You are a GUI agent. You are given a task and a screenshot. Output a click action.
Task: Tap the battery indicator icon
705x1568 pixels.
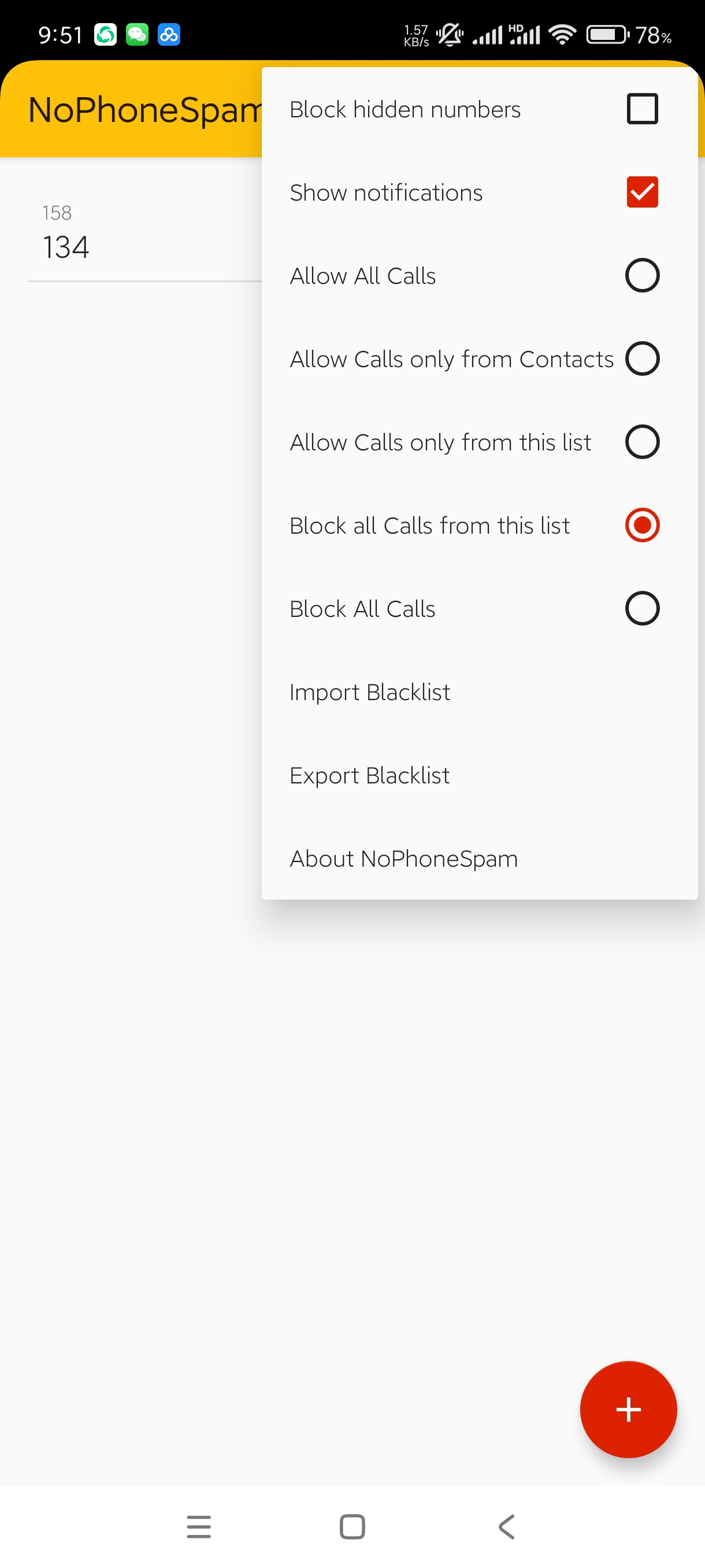point(607,35)
